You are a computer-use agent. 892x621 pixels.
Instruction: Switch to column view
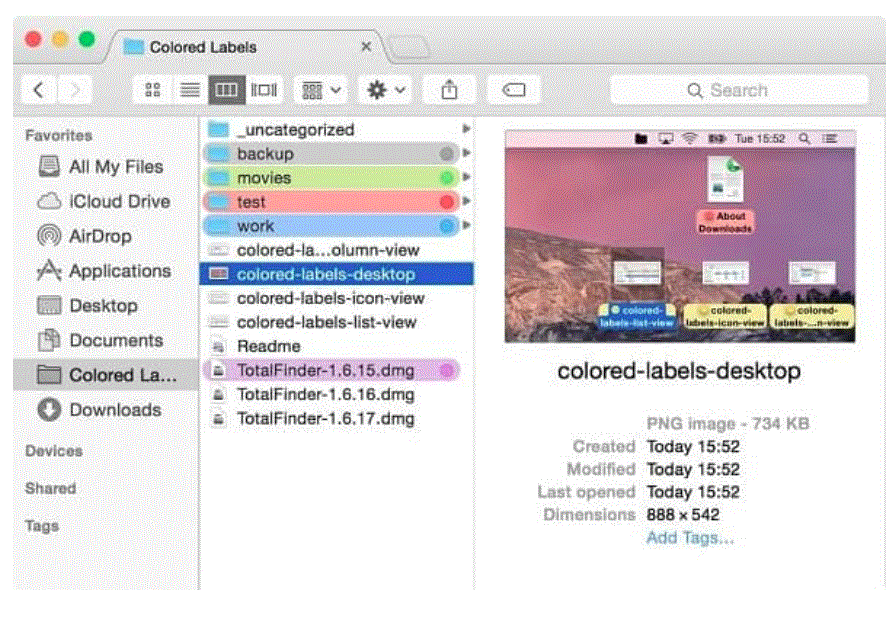[x=226, y=90]
